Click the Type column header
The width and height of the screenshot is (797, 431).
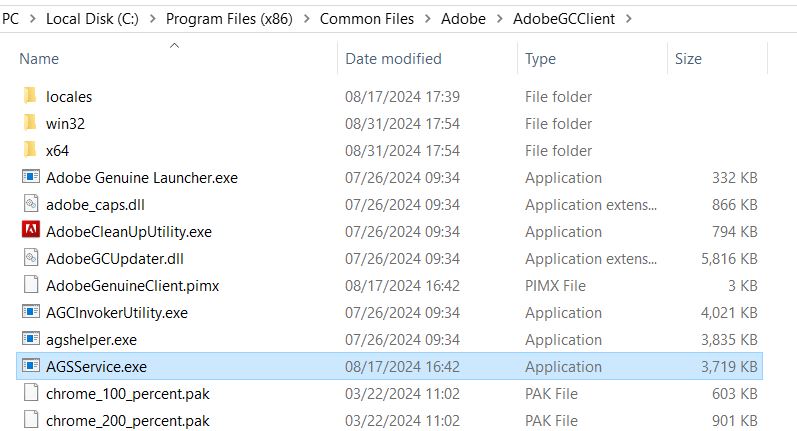540,59
